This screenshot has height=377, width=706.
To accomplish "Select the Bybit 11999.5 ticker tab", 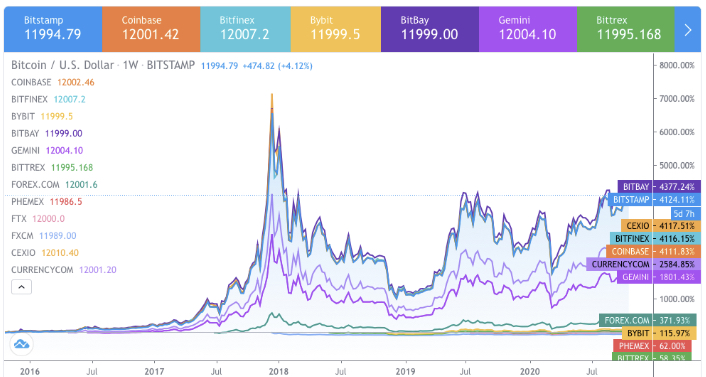I will (x=336, y=29).
